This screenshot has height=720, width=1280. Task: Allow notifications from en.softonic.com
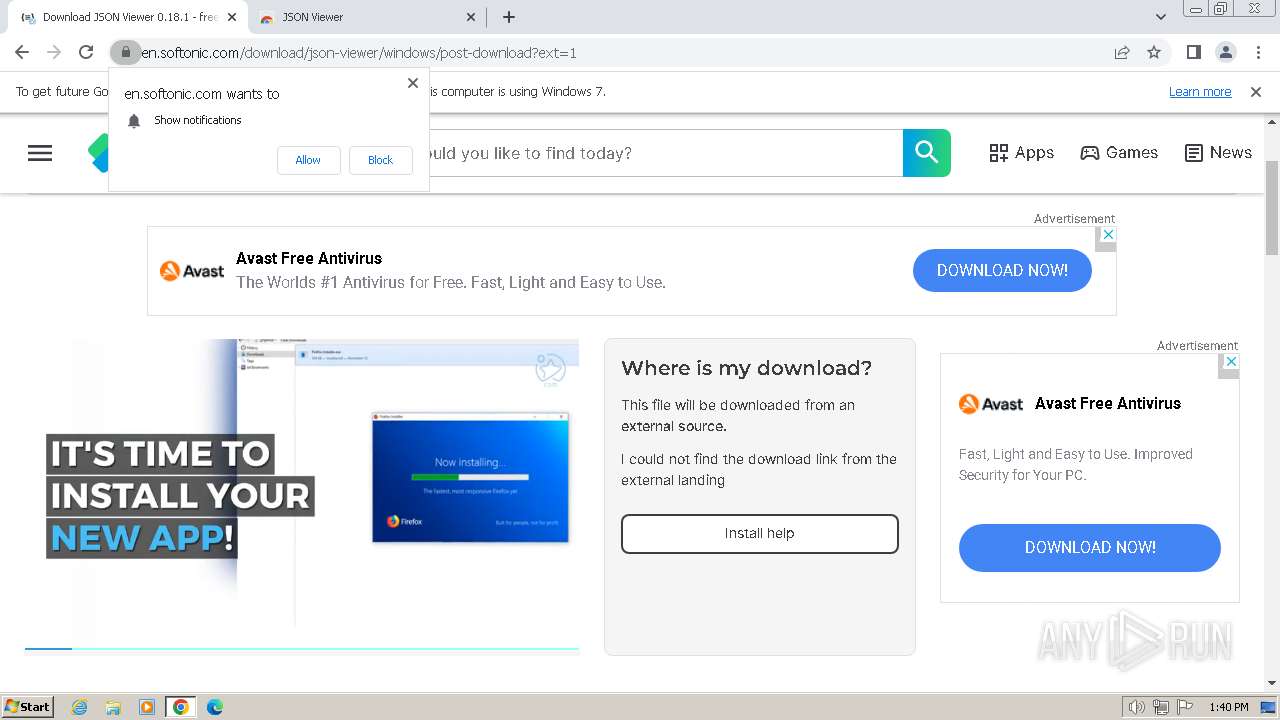(308, 160)
